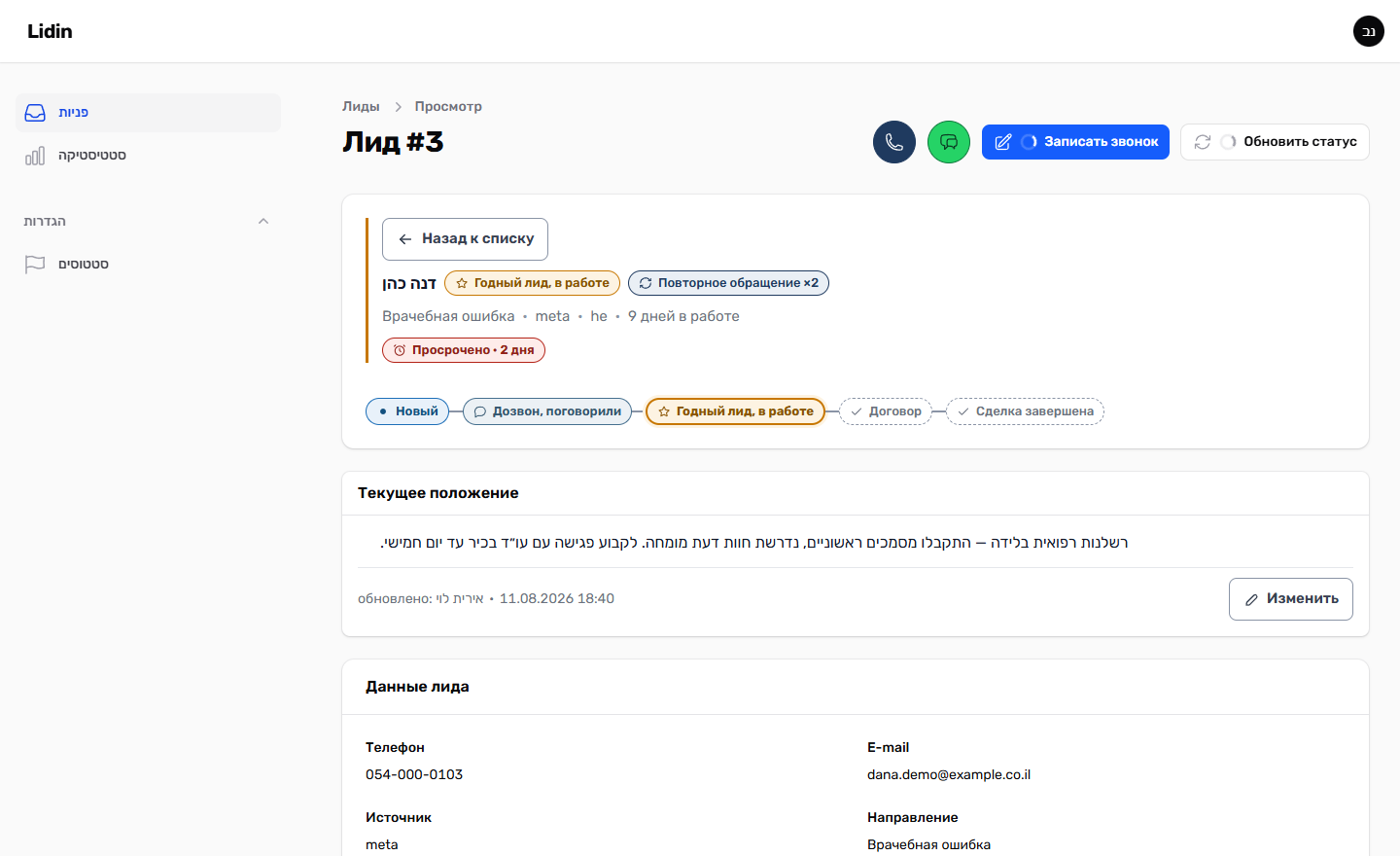This screenshot has height=856, width=1400.
Task: Click the Просрочено 2 дня badge
Action: click(x=464, y=350)
